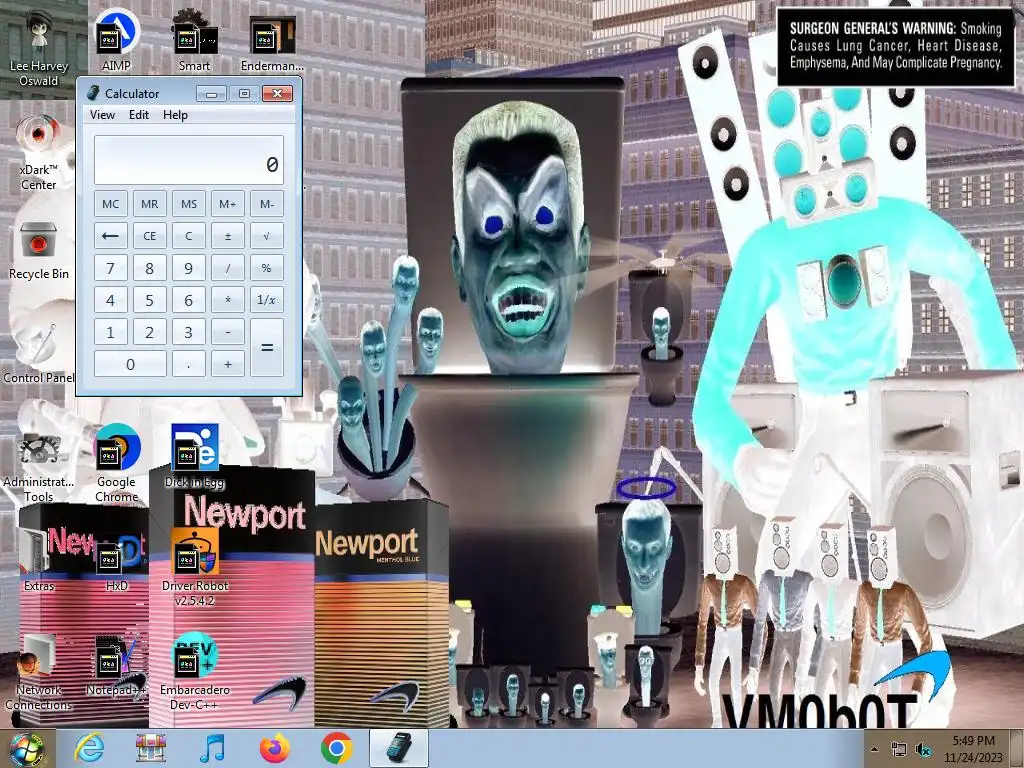Click the calculator 7 key
Image resolution: width=1024 pixels, height=768 pixels.
[110, 268]
